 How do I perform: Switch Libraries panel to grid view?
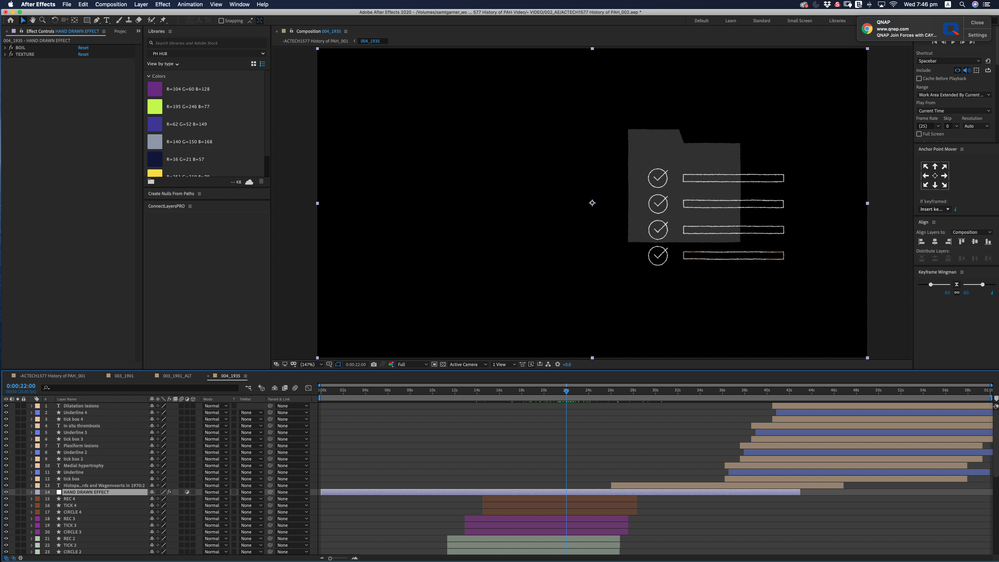pos(254,64)
